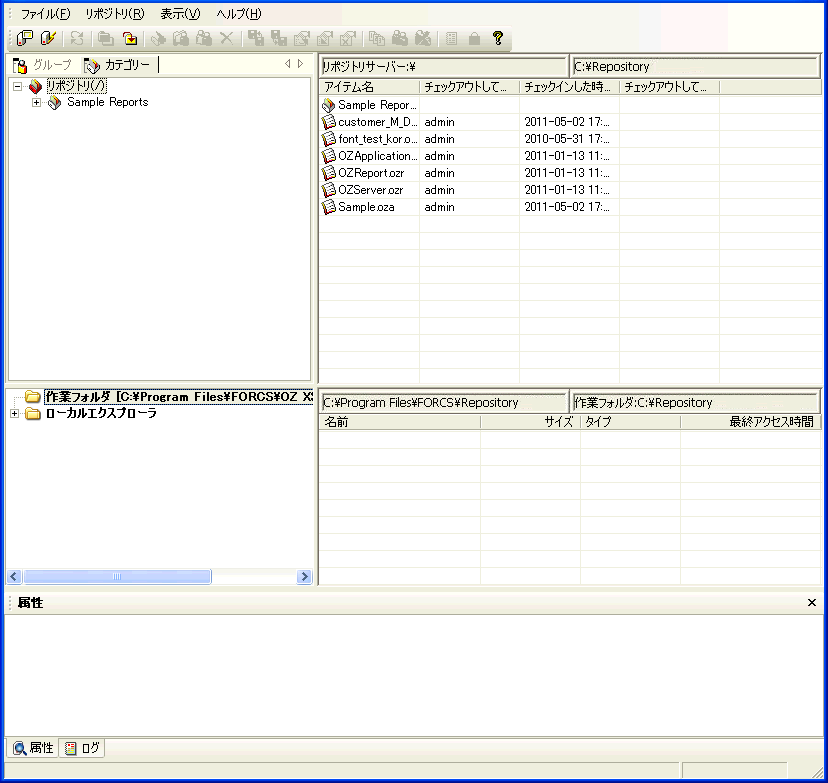Open the ファイル(F) menu
This screenshot has height=783, width=828.
[x=45, y=14]
